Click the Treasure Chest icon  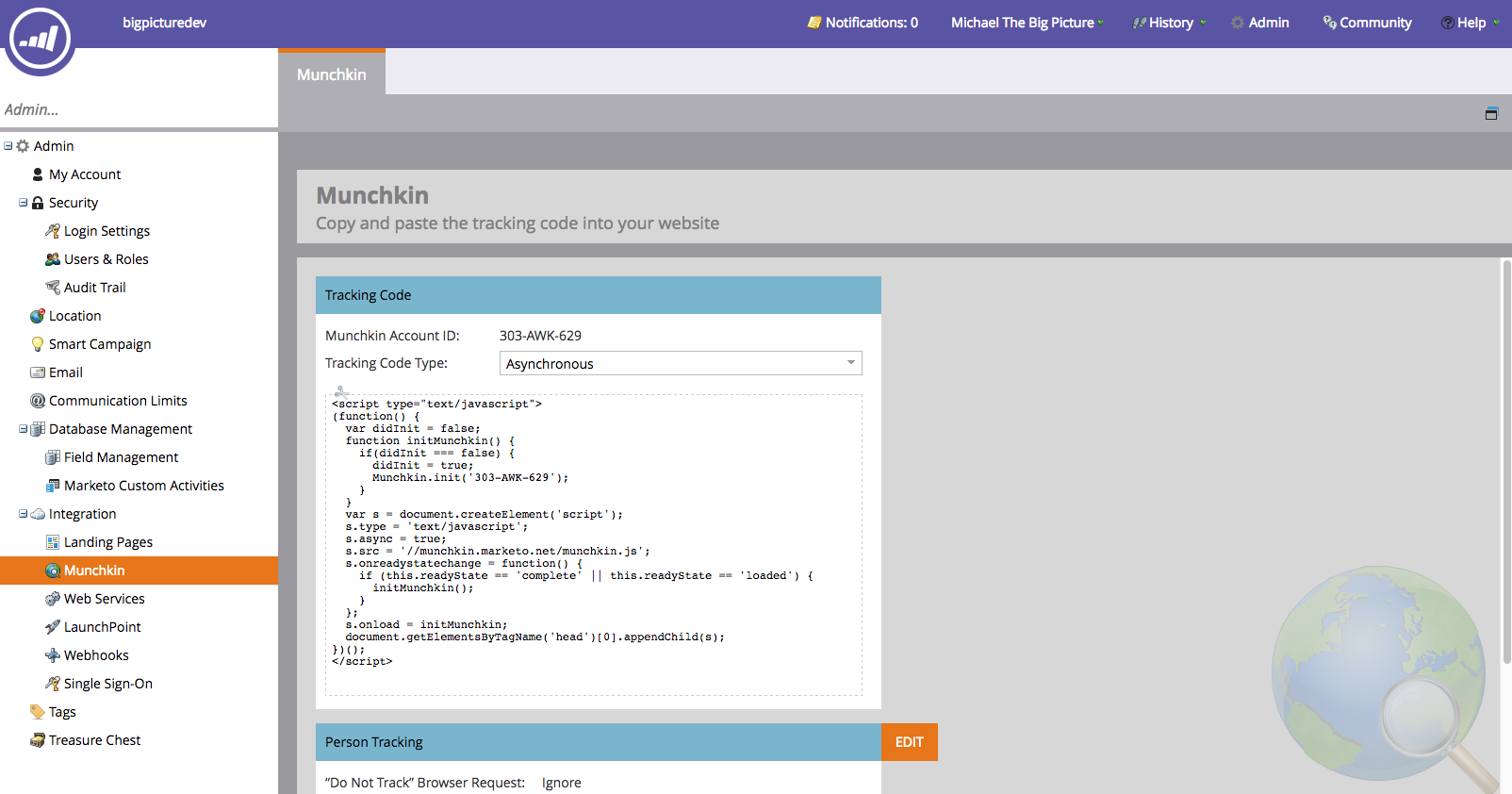[38, 740]
